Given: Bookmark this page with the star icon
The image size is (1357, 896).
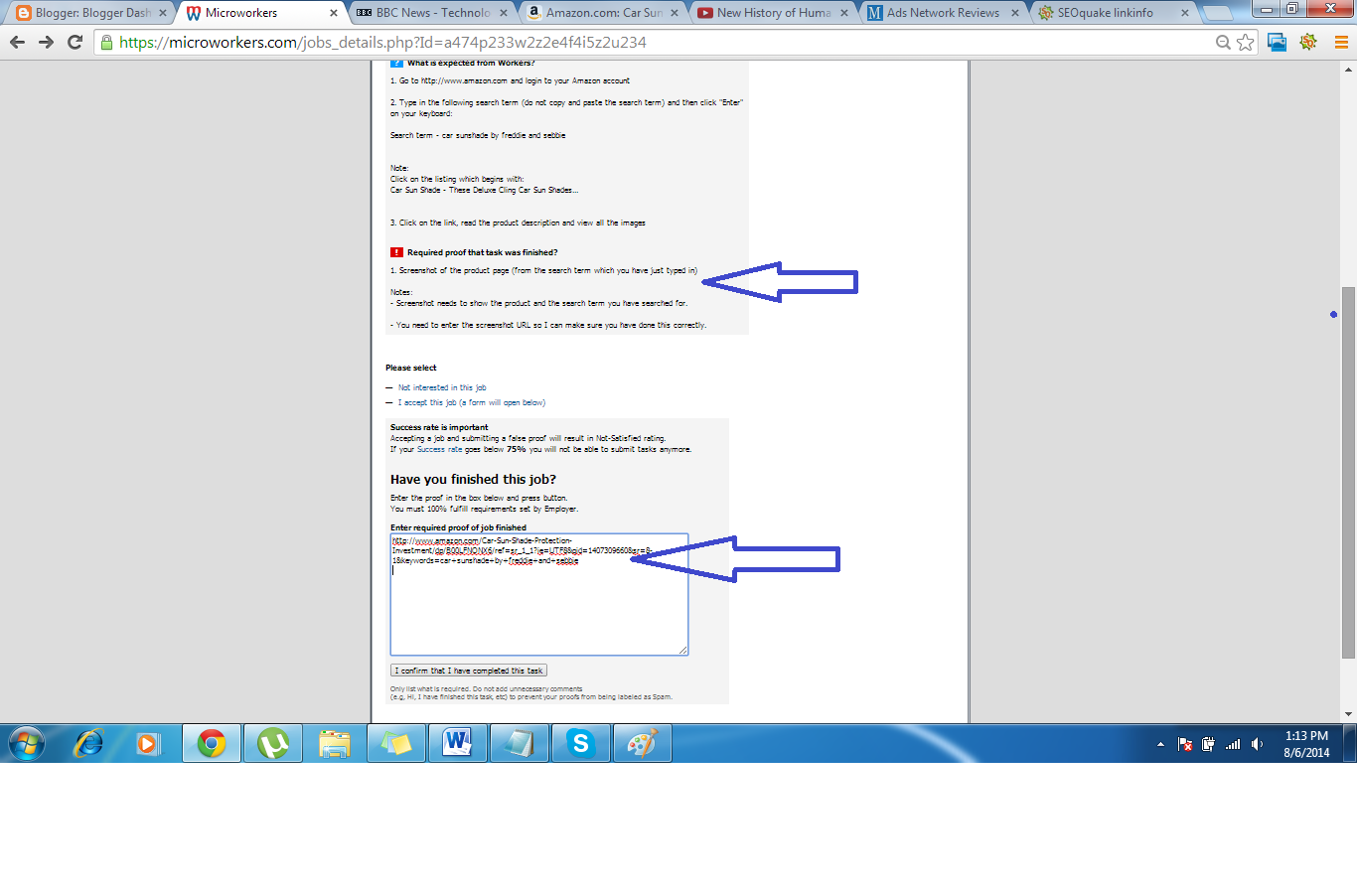Looking at the screenshot, I should click(x=1245, y=42).
